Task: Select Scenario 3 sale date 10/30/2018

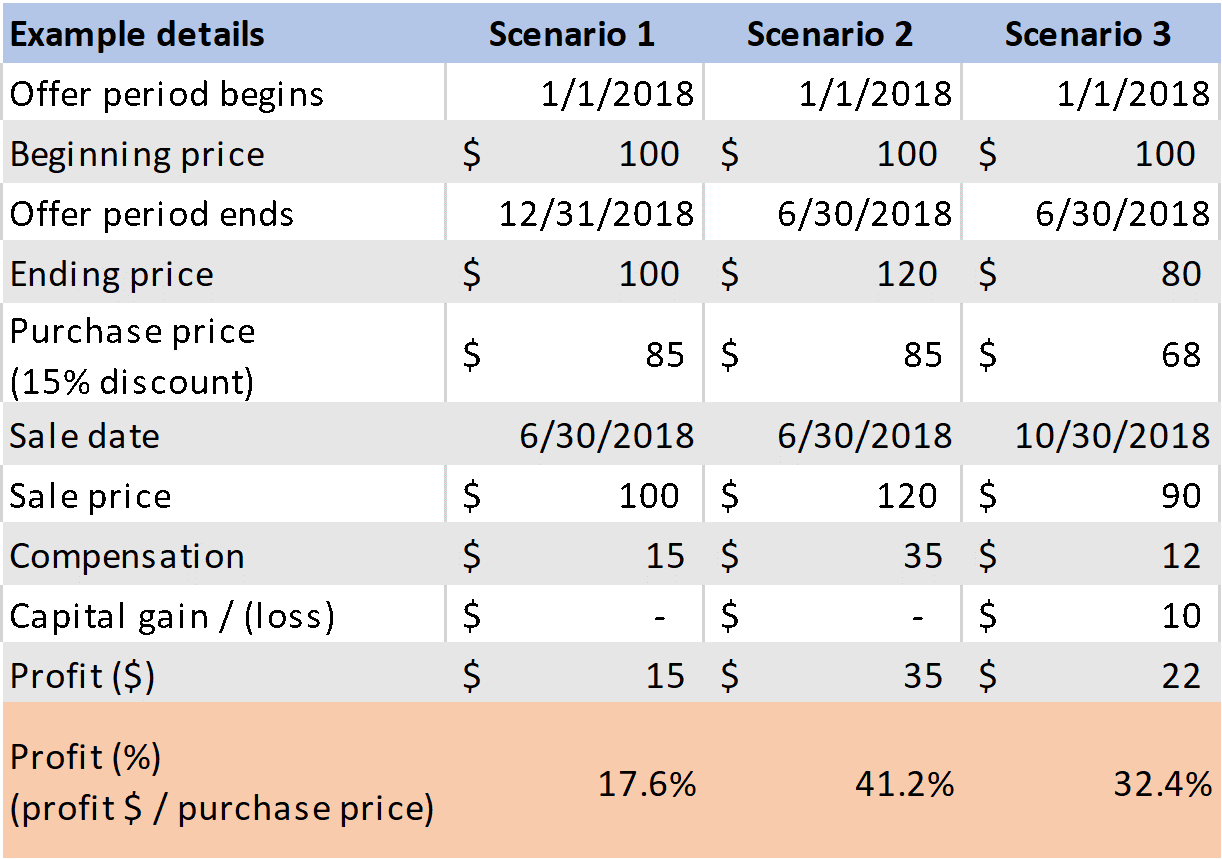Action: [x=1113, y=435]
